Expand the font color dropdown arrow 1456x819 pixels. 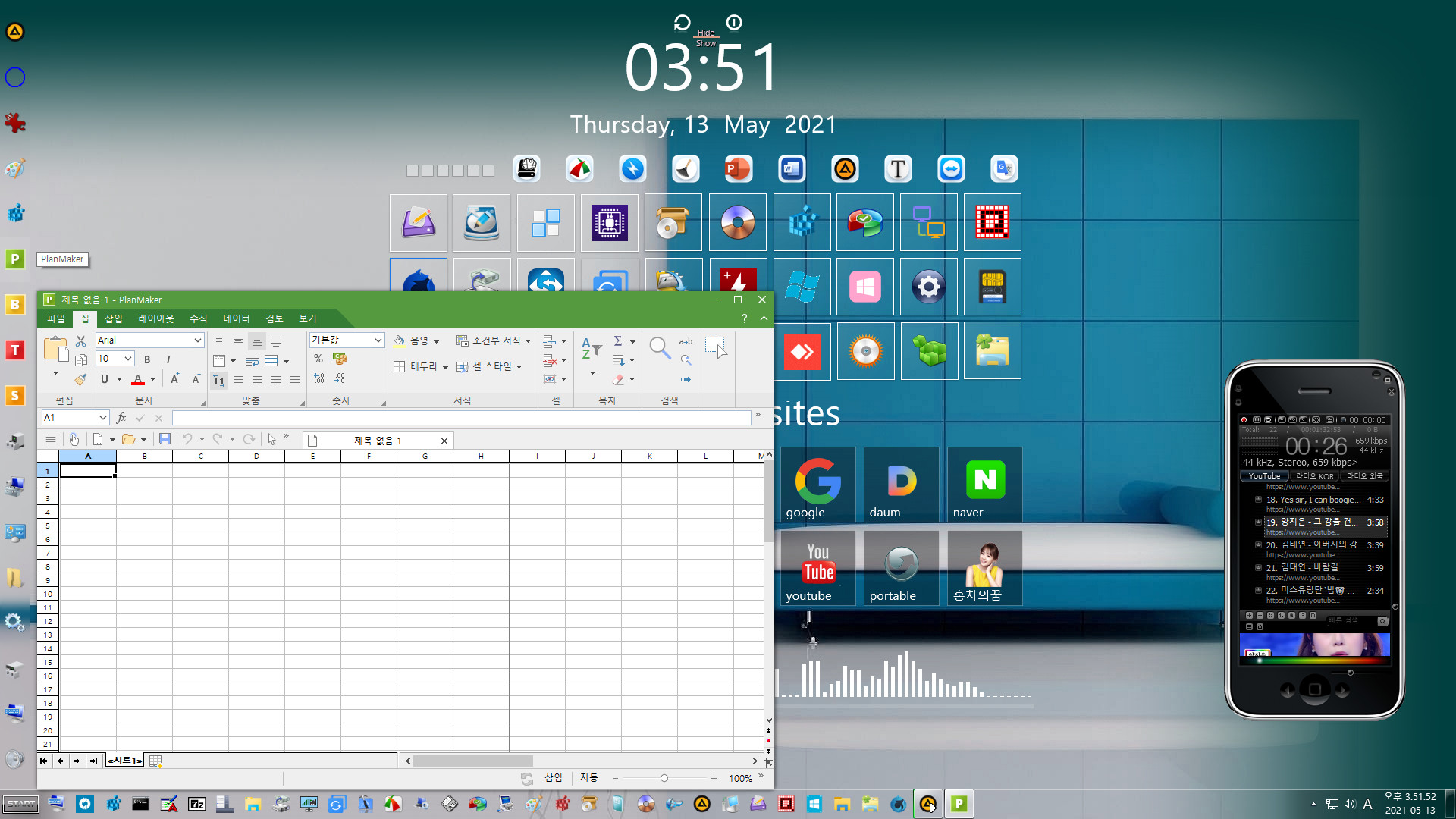click(x=152, y=380)
